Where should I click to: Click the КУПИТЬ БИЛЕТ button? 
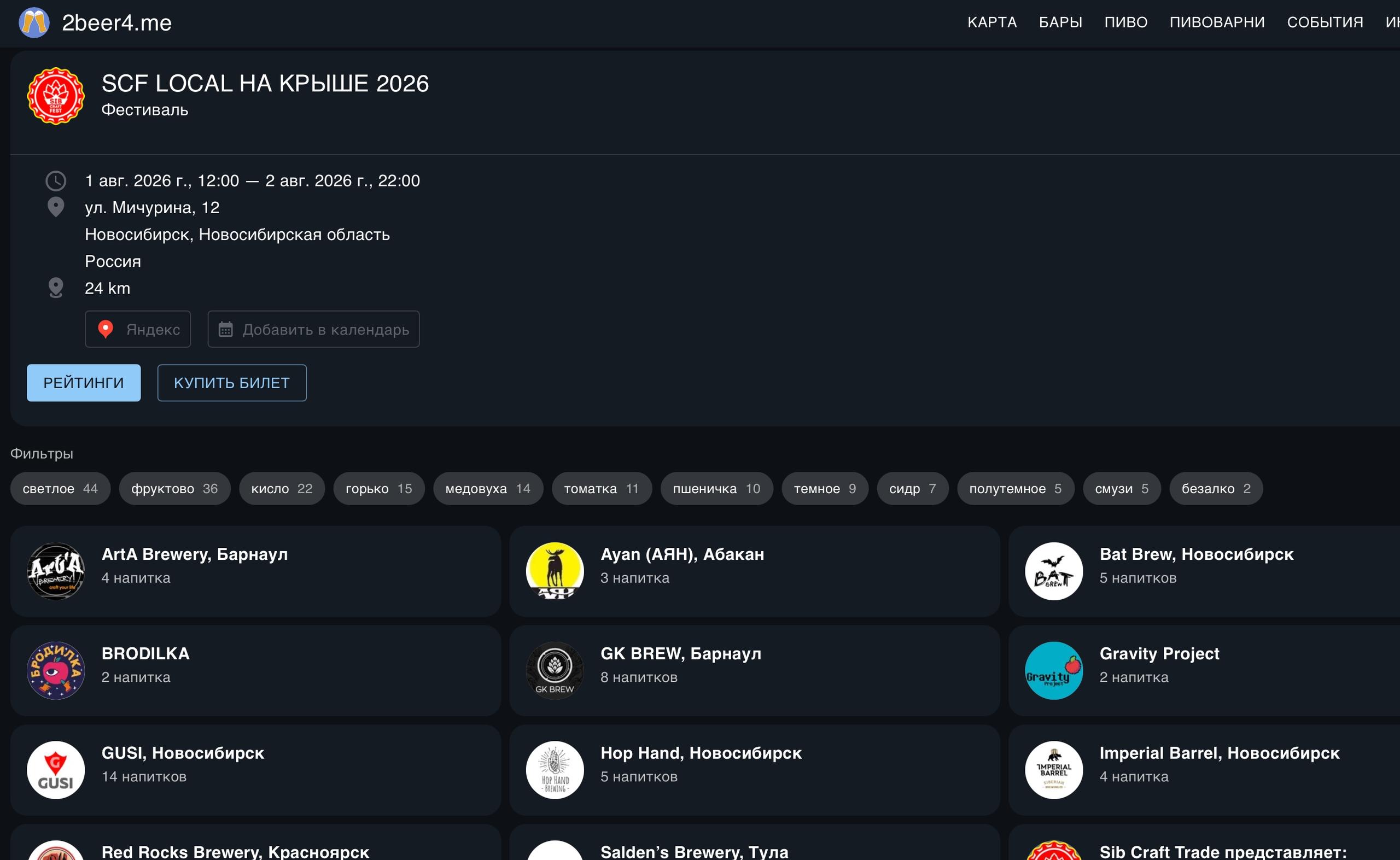(x=232, y=383)
